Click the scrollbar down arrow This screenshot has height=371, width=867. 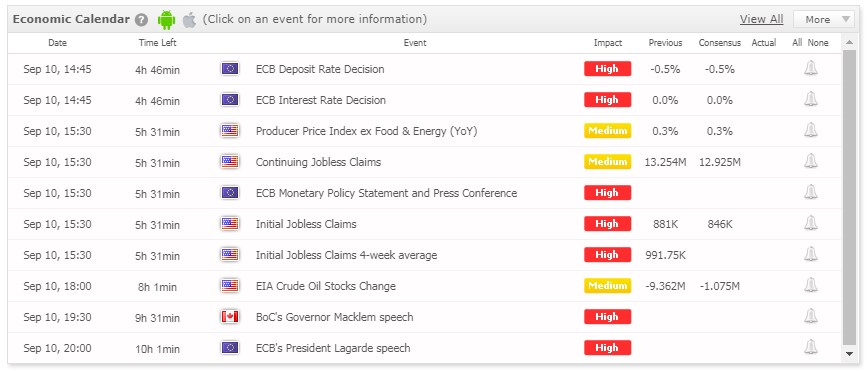click(x=849, y=353)
